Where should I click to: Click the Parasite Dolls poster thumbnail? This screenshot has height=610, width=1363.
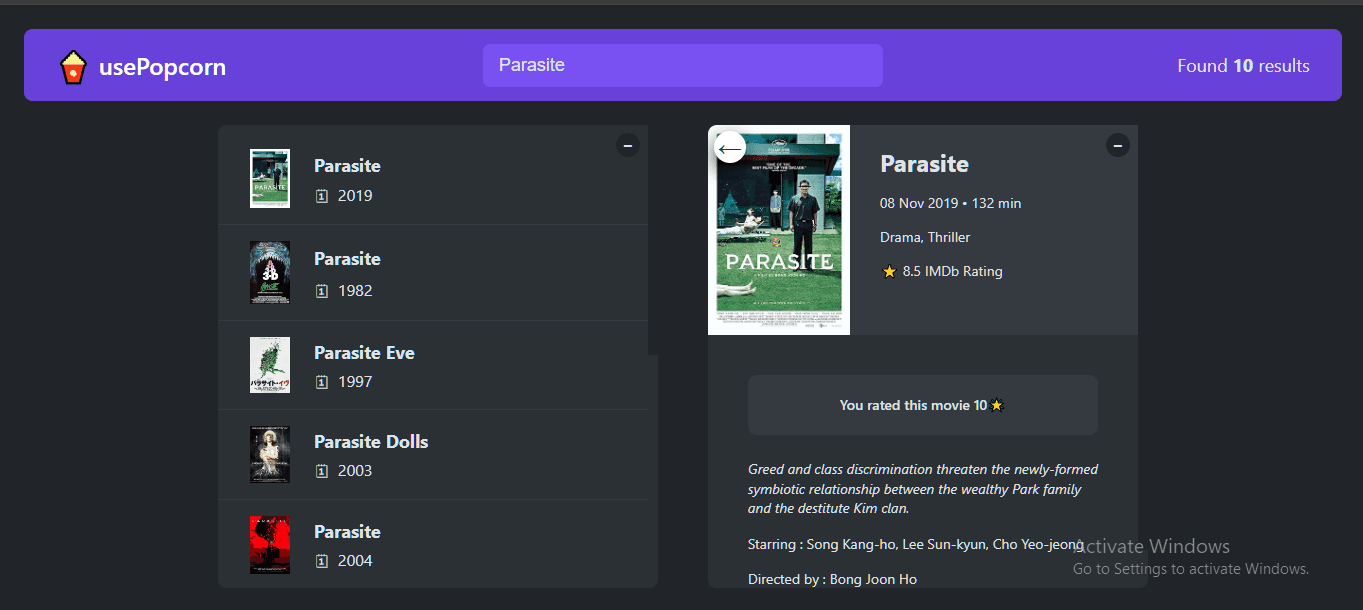(x=270, y=455)
